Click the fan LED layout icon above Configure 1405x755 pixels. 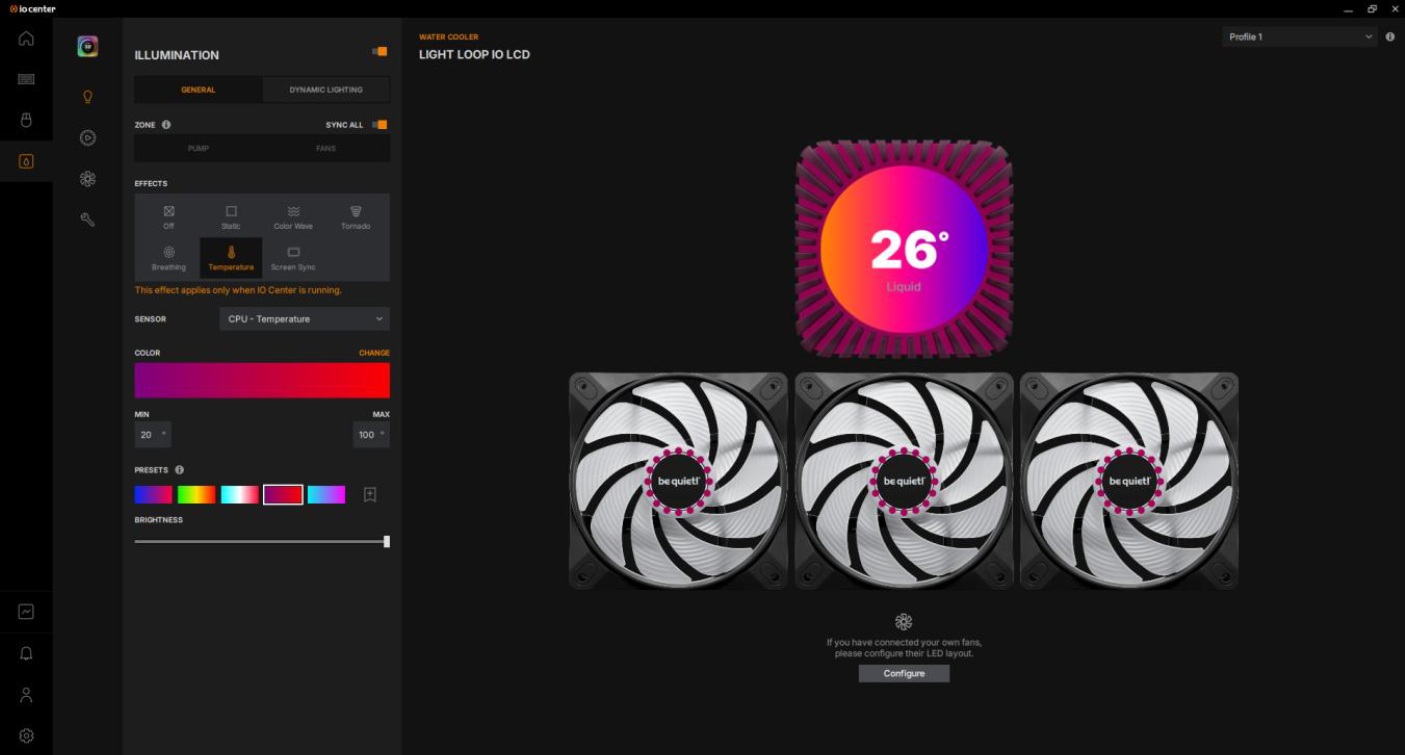pyautogui.click(x=903, y=621)
